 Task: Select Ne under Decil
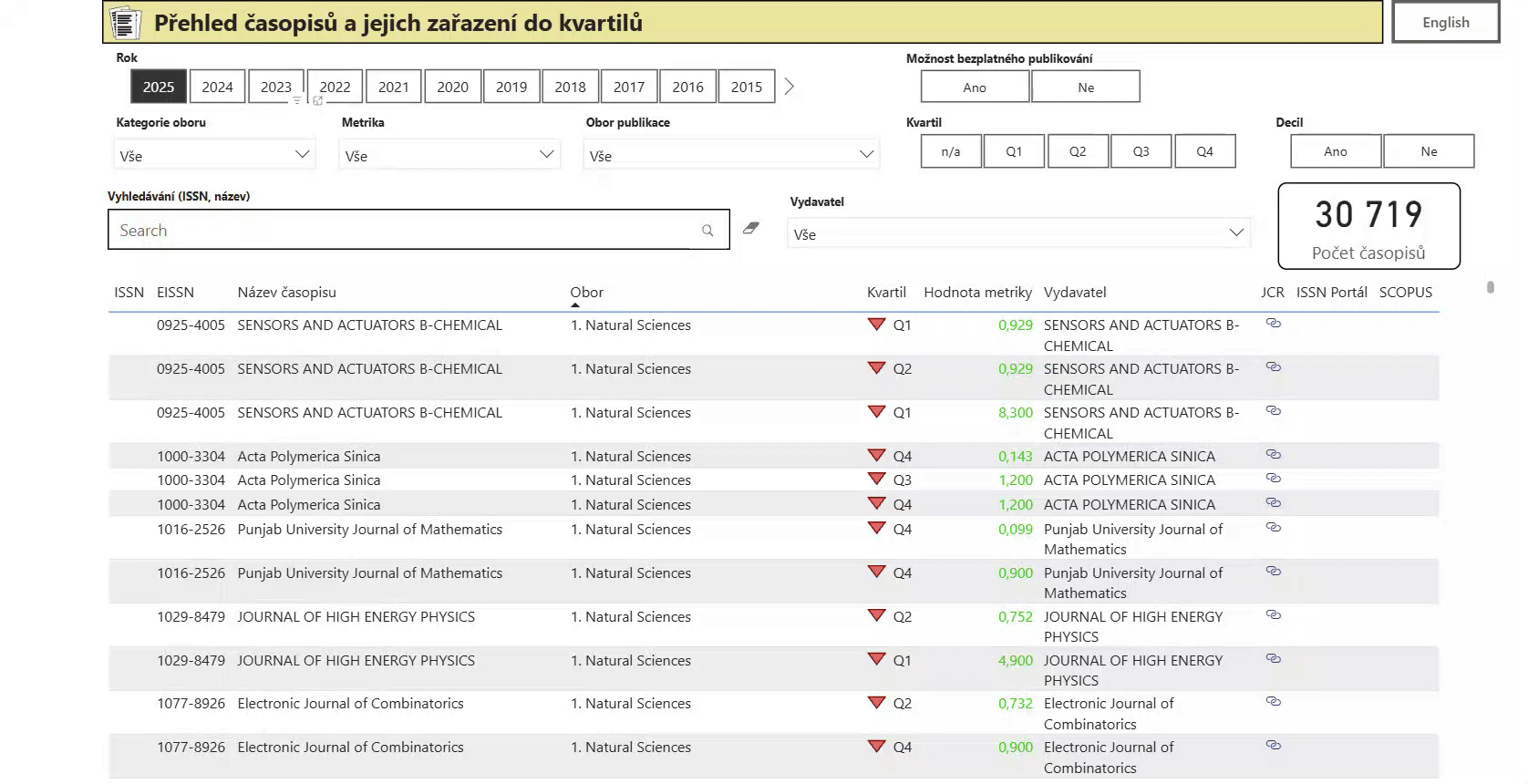(1429, 151)
